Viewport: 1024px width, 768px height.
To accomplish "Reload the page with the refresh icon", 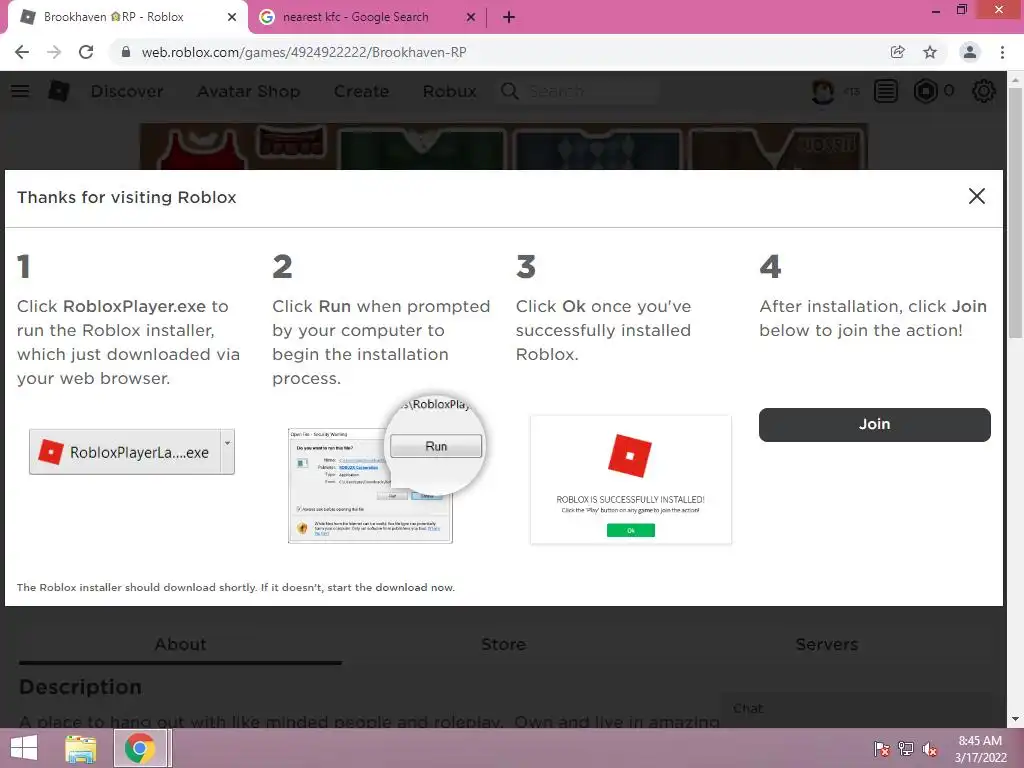I will coord(86,52).
